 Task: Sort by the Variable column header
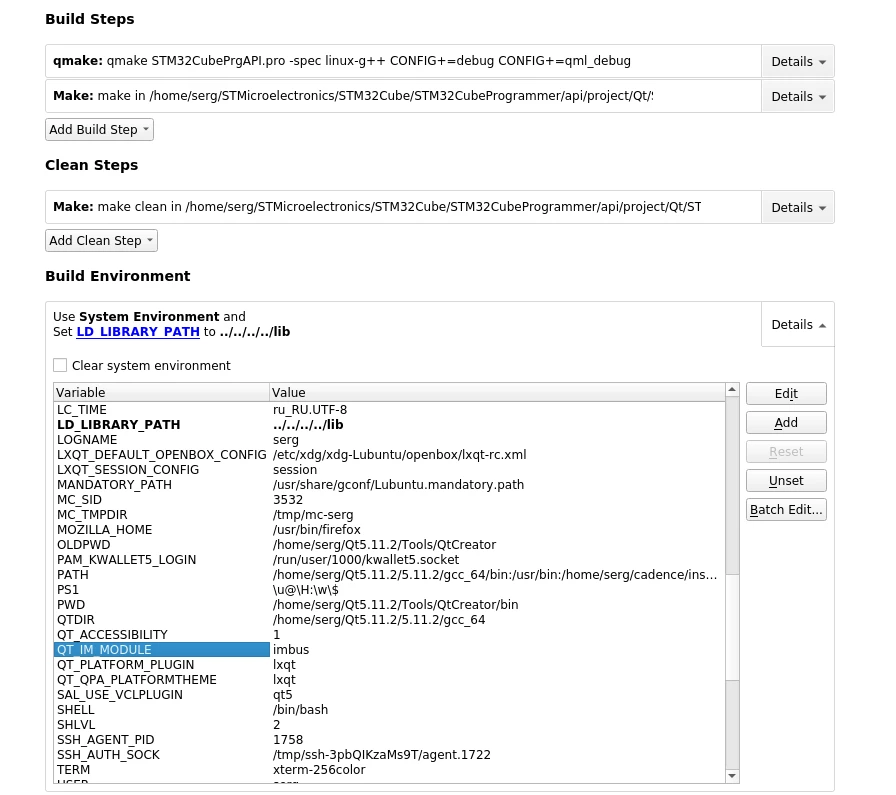point(162,392)
